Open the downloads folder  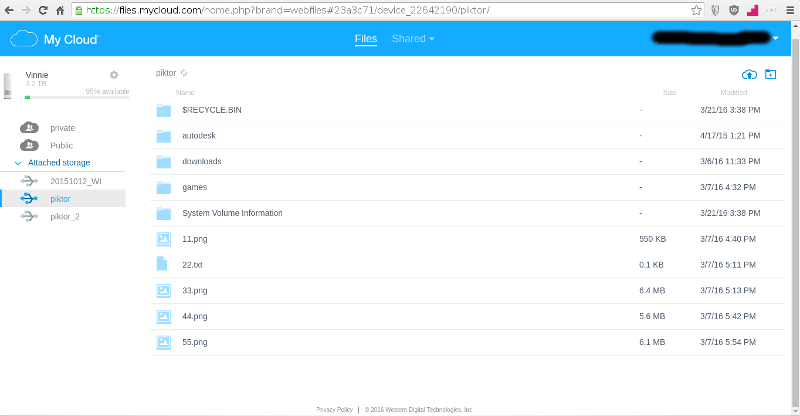[201, 161]
